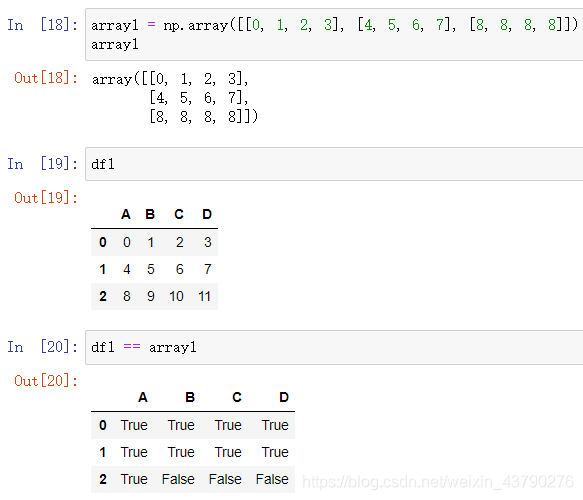The width and height of the screenshot is (583, 500).
Task: Click True in row 1 column B of Out[20]
Action: (x=181, y=452)
